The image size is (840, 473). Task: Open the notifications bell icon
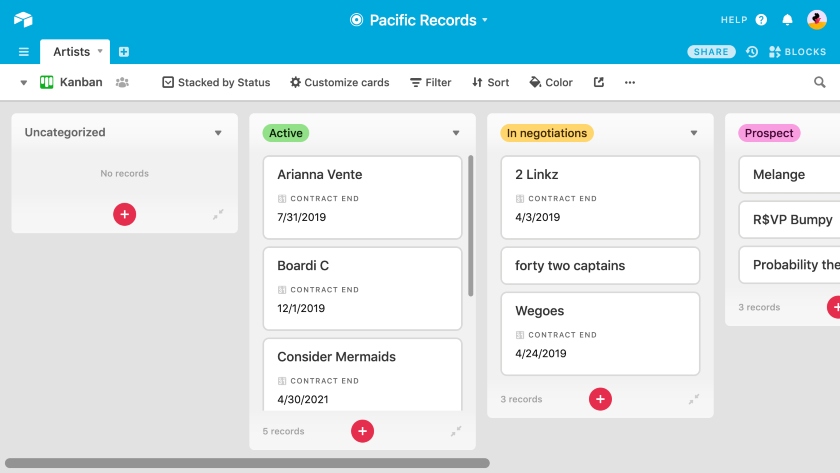click(787, 20)
